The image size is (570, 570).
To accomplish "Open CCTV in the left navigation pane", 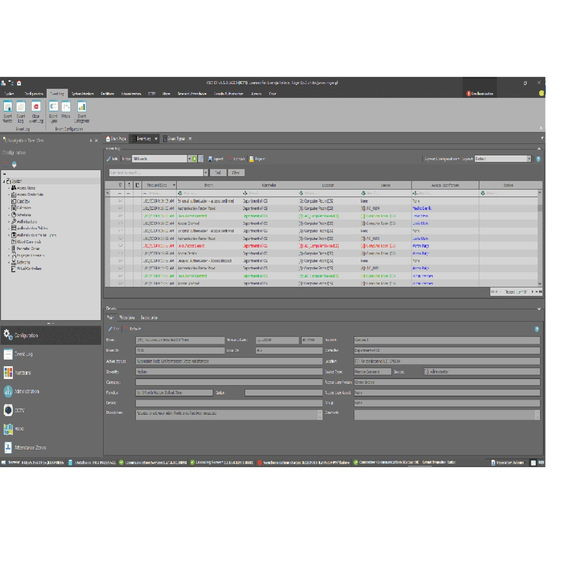I will (15, 410).
